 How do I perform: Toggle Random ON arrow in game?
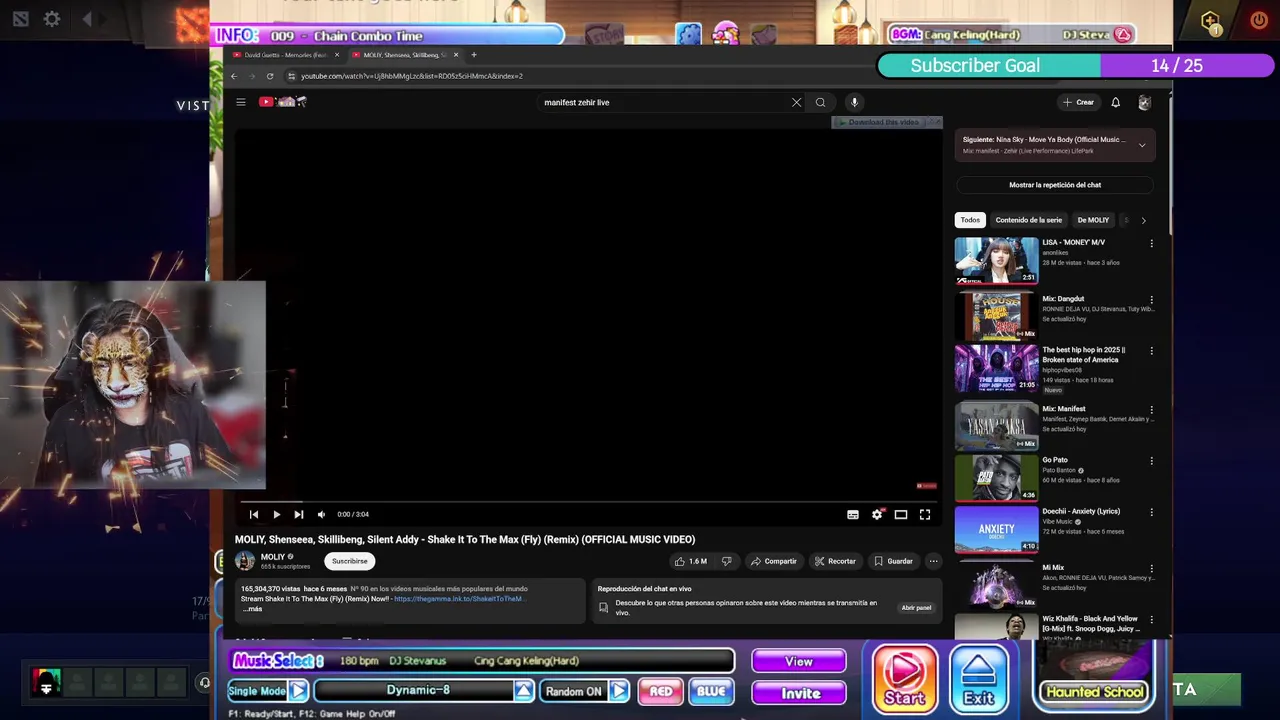click(619, 691)
